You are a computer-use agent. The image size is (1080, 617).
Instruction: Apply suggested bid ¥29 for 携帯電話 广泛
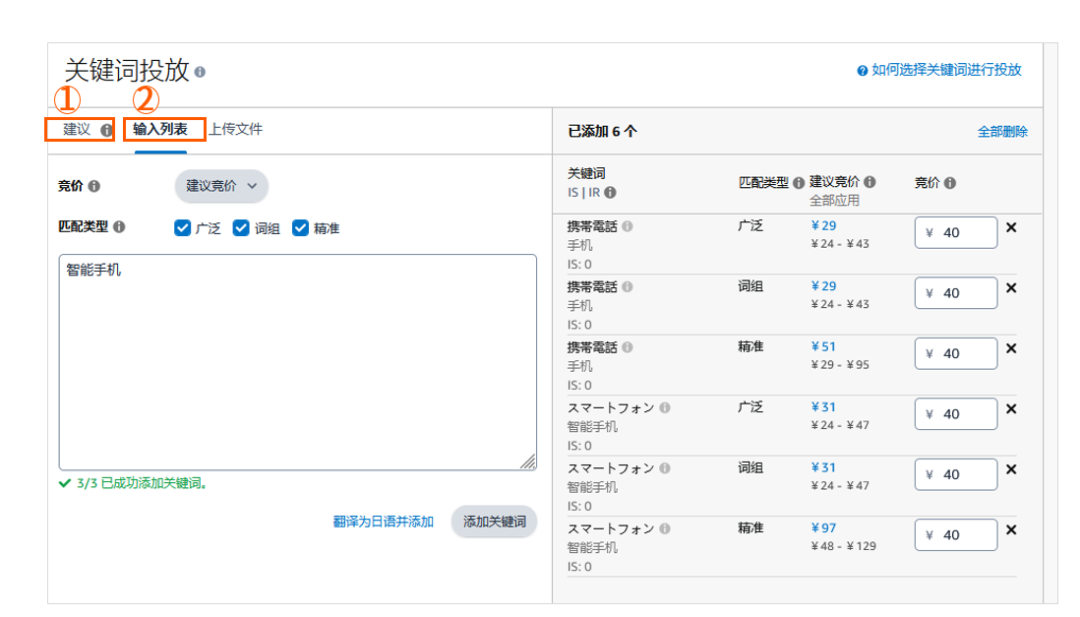point(824,226)
